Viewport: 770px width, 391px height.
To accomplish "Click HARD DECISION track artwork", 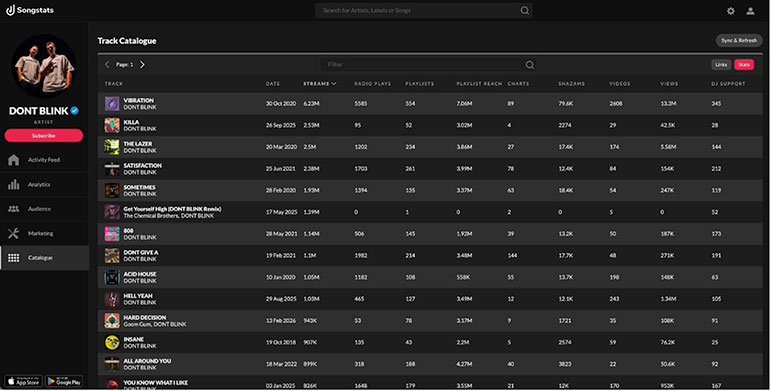I will point(112,320).
